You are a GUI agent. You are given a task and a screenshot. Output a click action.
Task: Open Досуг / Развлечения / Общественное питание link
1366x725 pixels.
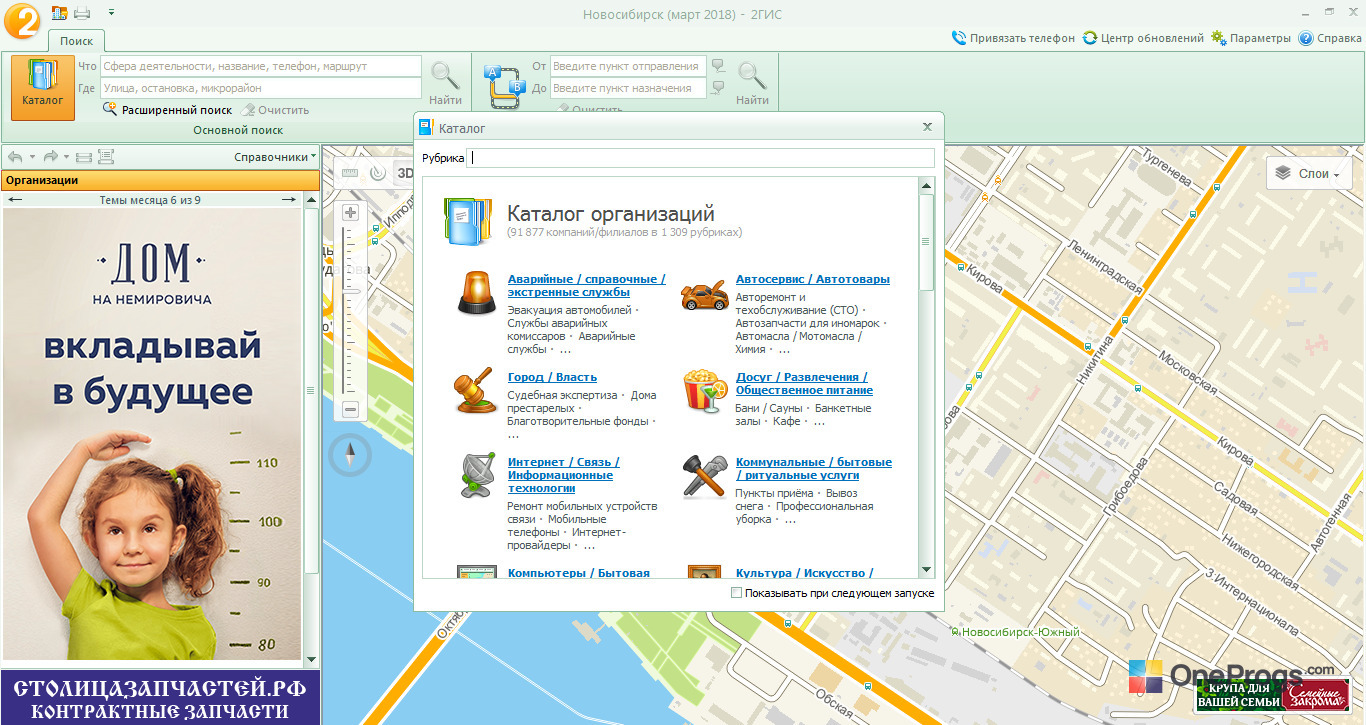(x=804, y=383)
